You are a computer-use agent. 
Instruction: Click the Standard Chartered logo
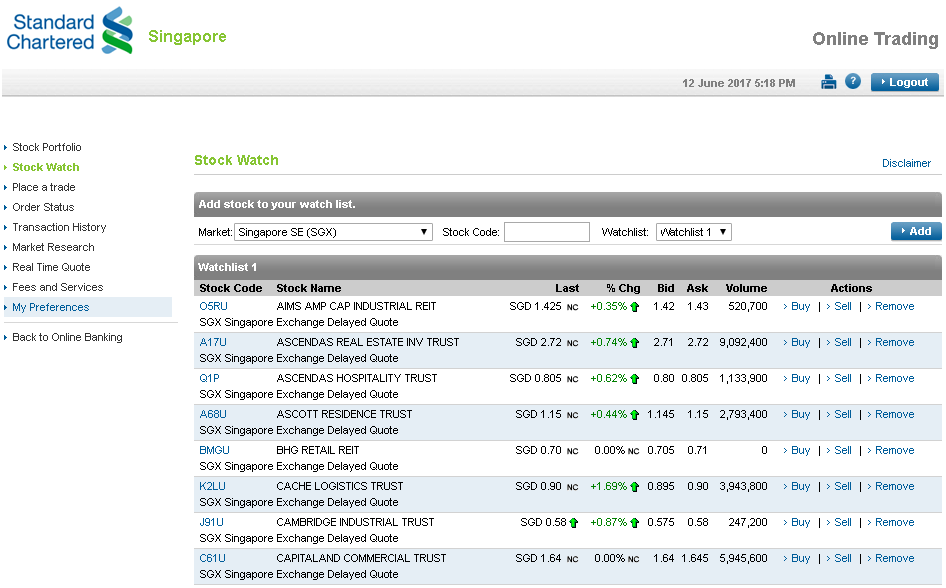(70, 30)
